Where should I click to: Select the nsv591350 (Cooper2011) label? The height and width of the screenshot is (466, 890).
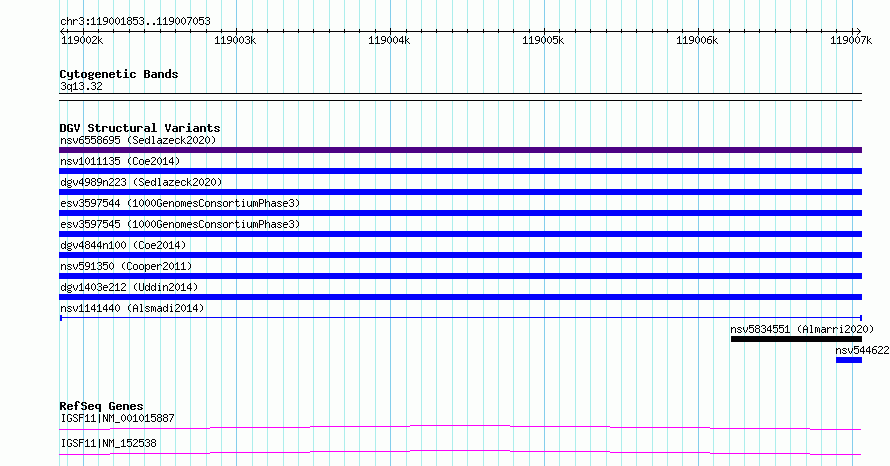pyautogui.click(x=126, y=266)
